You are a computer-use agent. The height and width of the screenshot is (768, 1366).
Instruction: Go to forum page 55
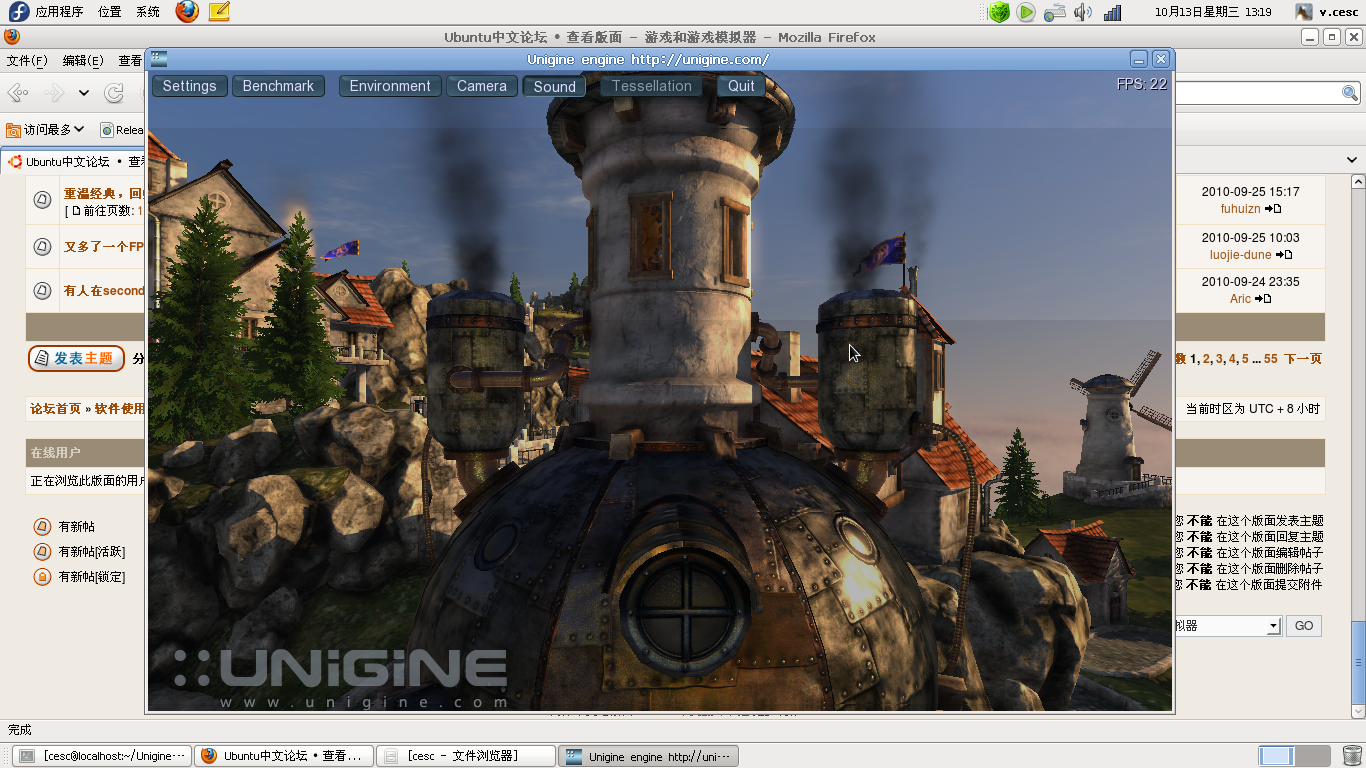point(1270,359)
